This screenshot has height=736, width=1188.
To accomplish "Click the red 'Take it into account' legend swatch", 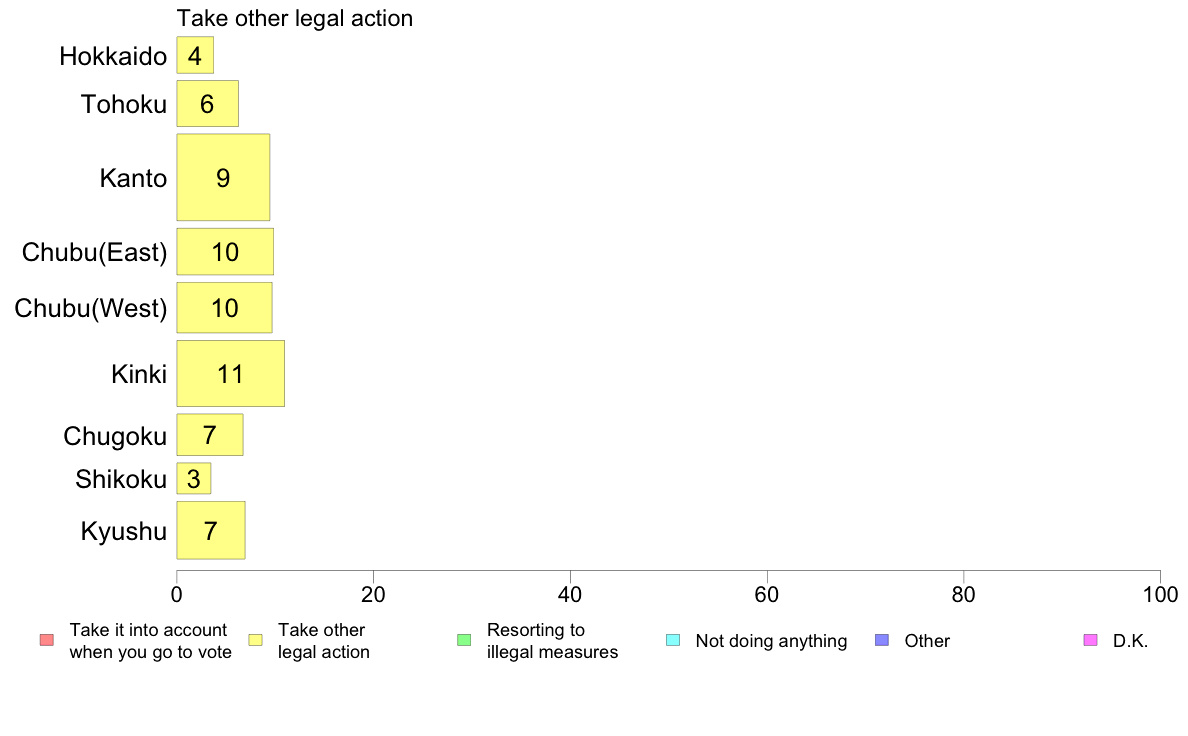I will tap(47, 640).
